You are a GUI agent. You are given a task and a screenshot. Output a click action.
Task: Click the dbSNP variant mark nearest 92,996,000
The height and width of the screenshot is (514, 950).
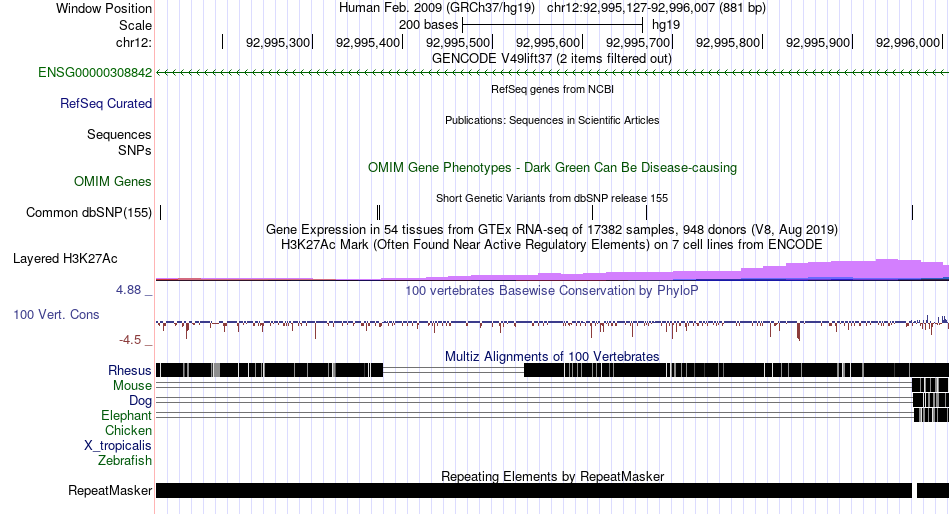(x=912, y=213)
